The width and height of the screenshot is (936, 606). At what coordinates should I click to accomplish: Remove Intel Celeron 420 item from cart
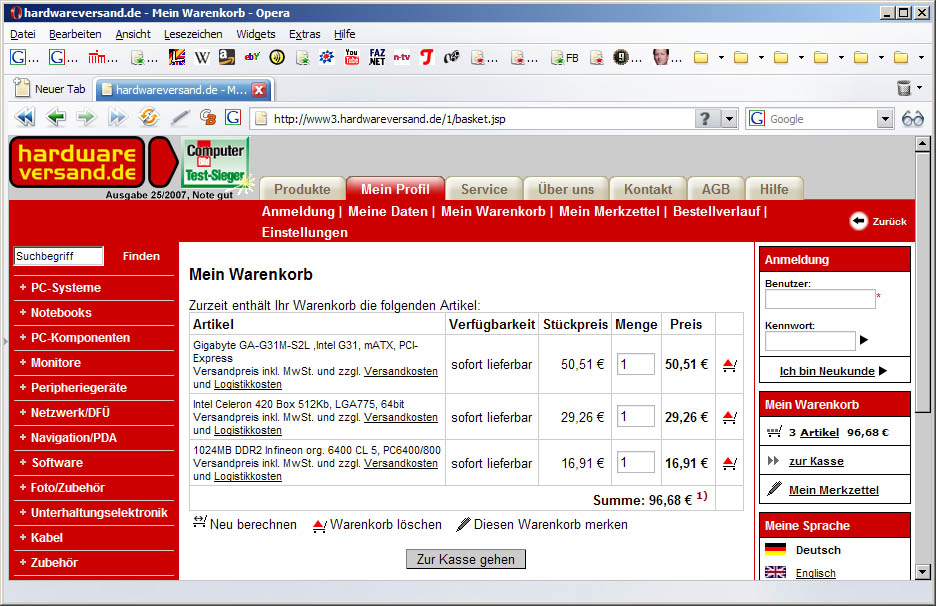tap(729, 417)
